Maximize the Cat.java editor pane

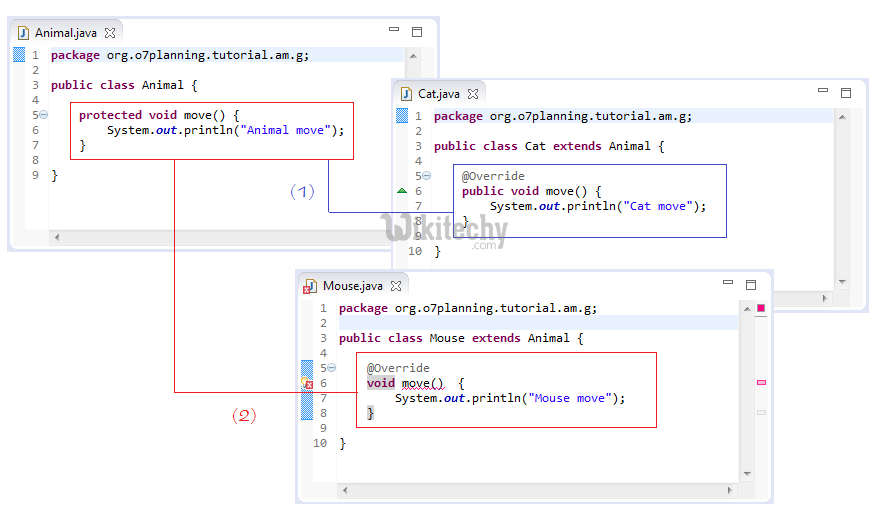pyautogui.click(x=845, y=93)
